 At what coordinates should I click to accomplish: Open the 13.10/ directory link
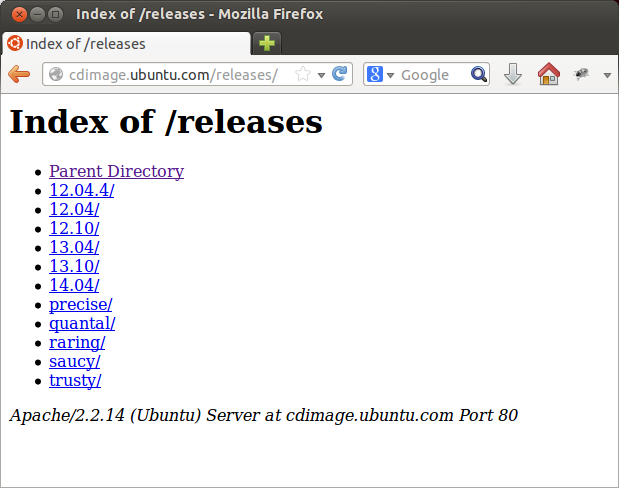74,266
